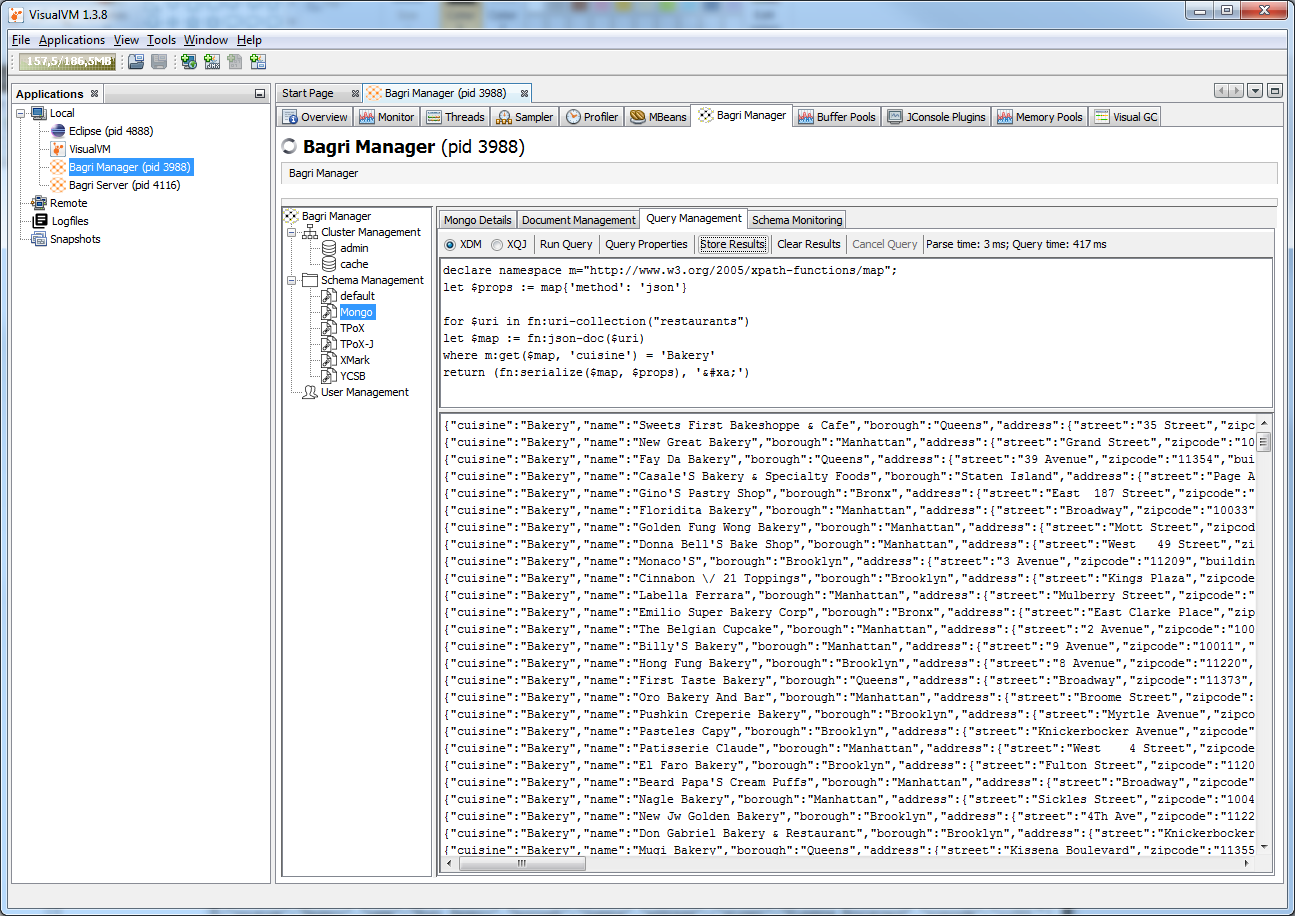1295x916 pixels.
Task: Close the Applications panel tab
Action: (x=94, y=94)
